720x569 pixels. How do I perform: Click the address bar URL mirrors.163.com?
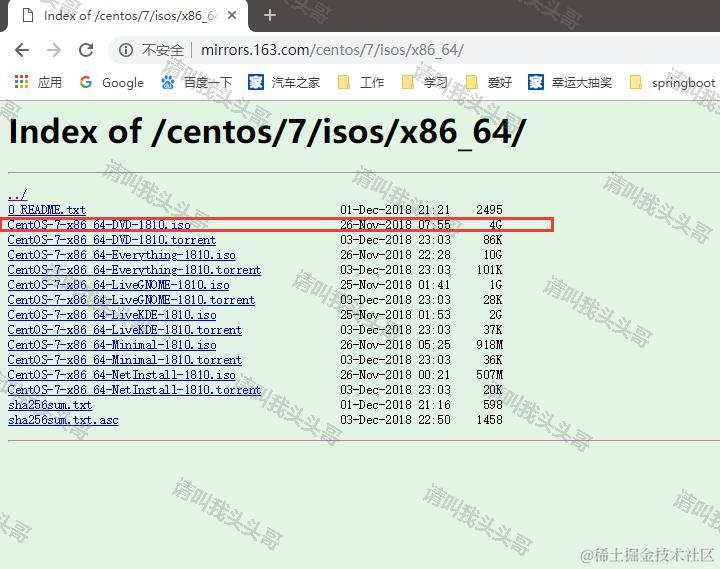332,50
